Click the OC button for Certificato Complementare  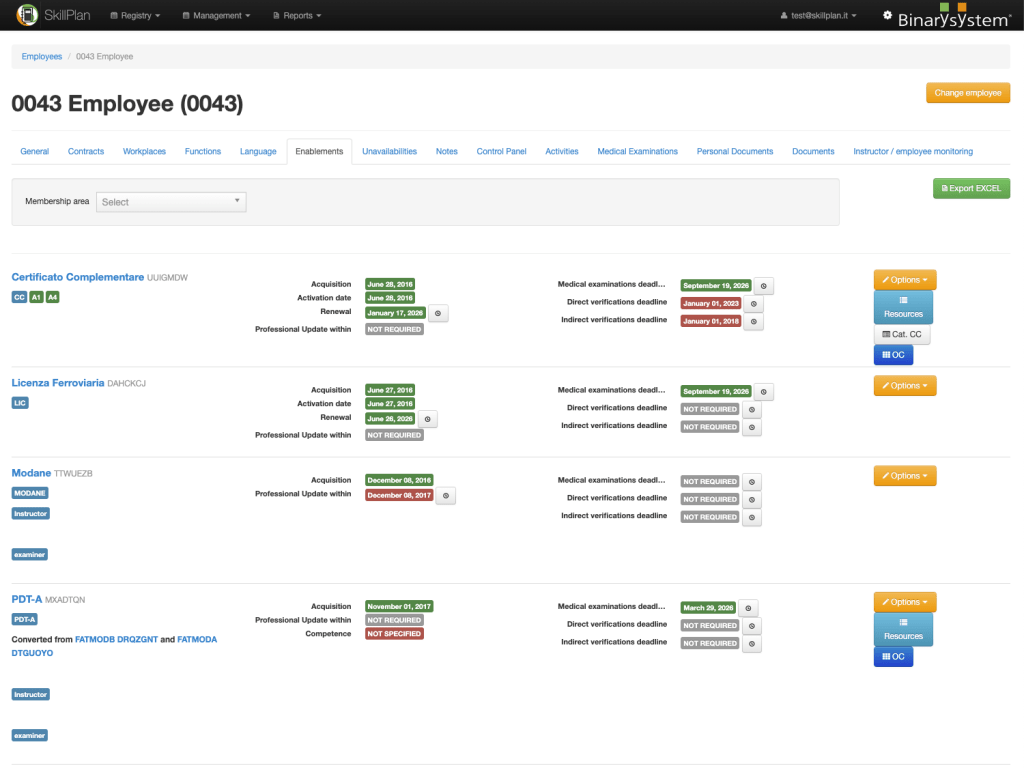click(x=893, y=355)
